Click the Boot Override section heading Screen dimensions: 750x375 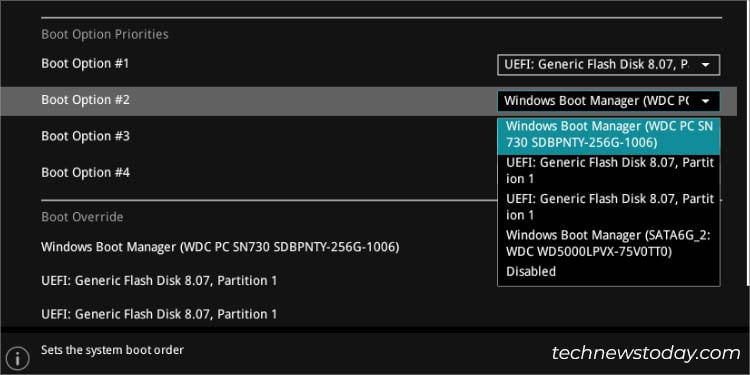coord(82,217)
